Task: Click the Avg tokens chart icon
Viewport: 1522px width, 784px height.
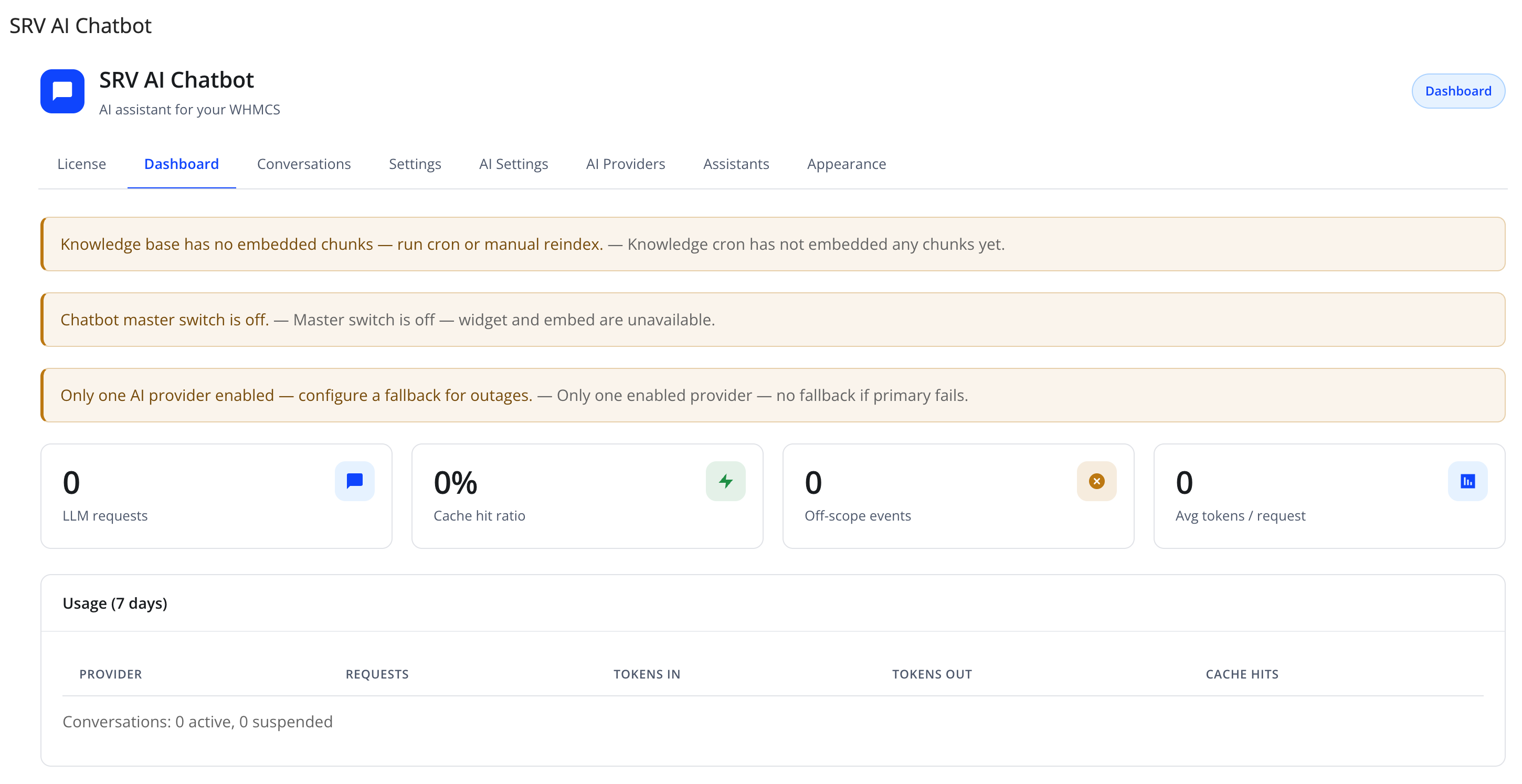Action: pos(1467,481)
